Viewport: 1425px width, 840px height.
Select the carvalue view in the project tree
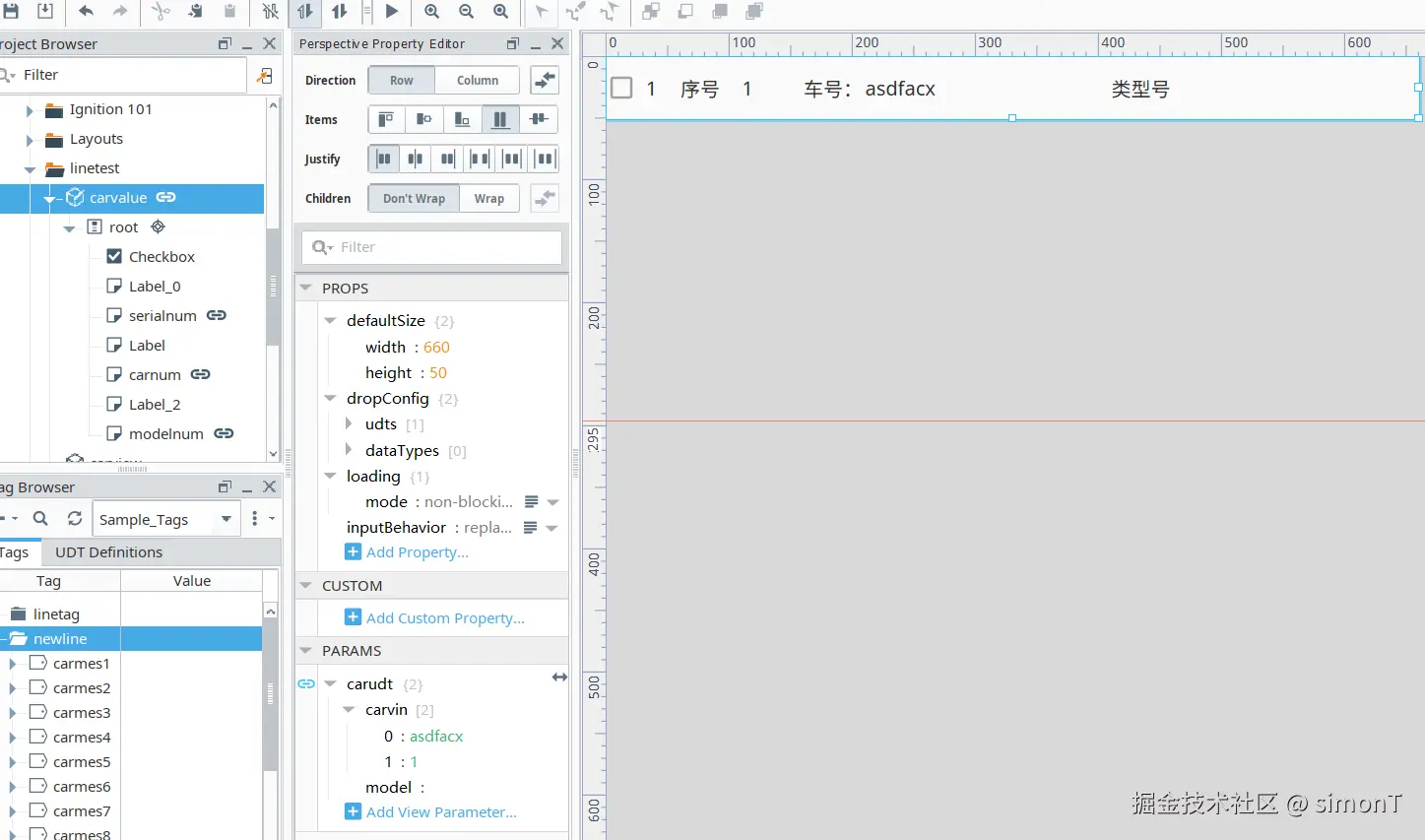click(118, 198)
